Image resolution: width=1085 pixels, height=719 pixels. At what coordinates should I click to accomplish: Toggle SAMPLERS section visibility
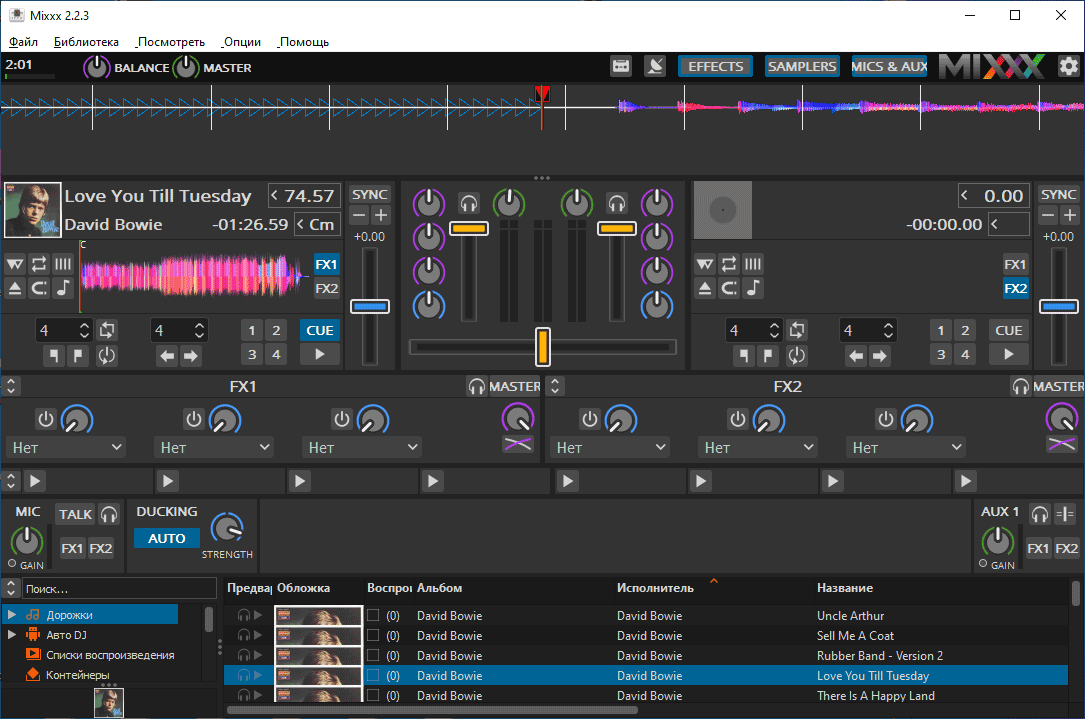(x=802, y=66)
